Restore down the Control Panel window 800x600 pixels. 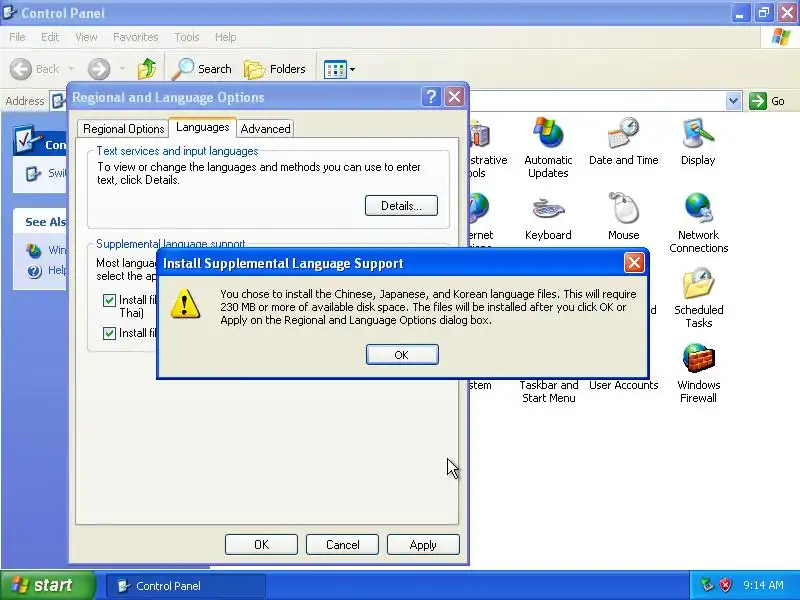[763, 13]
